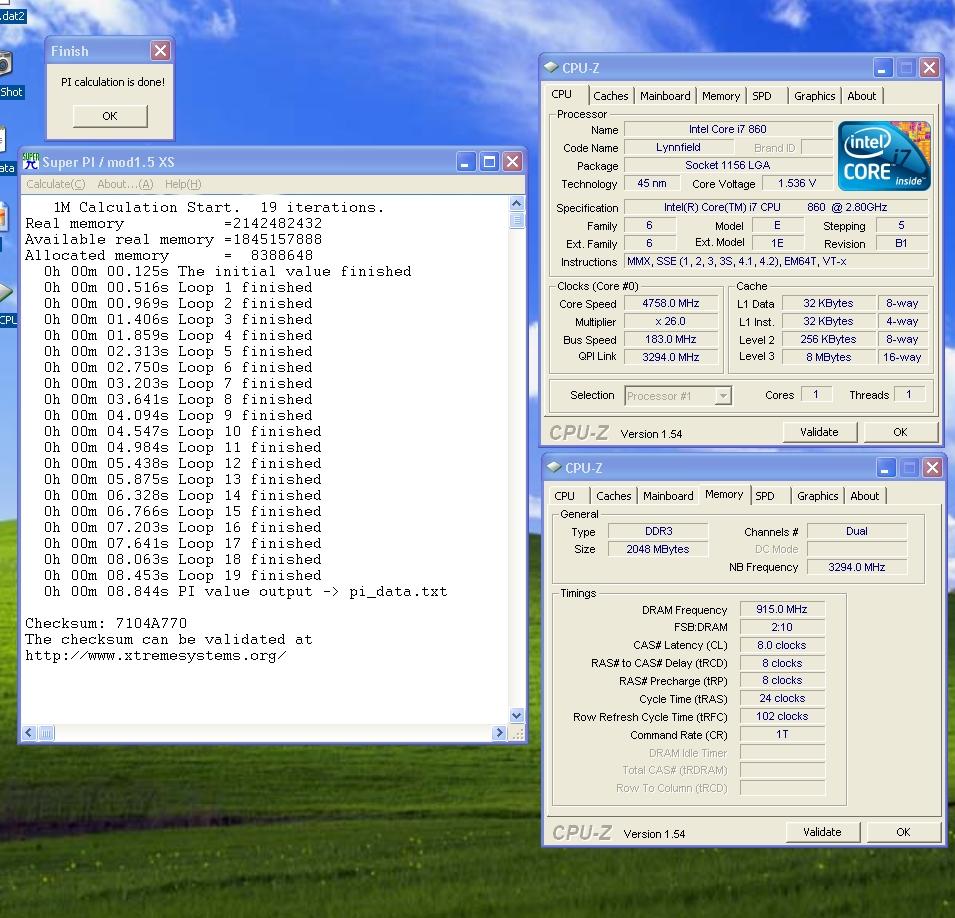Select the Memory tab in lower CPU-Z
The image size is (955, 918).
[724, 495]
